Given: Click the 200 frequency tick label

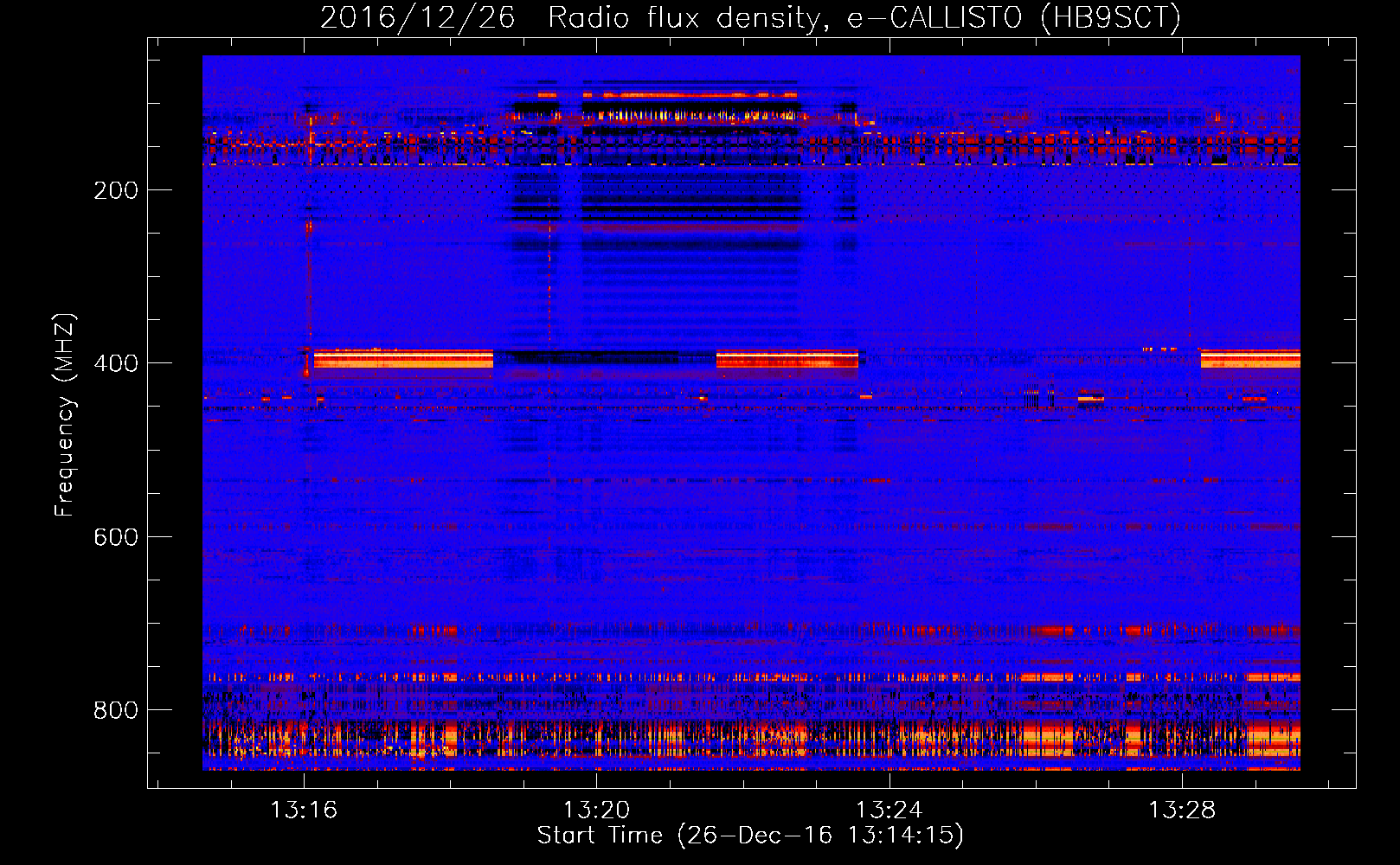Looking at the screenshot, I should 116,190.
